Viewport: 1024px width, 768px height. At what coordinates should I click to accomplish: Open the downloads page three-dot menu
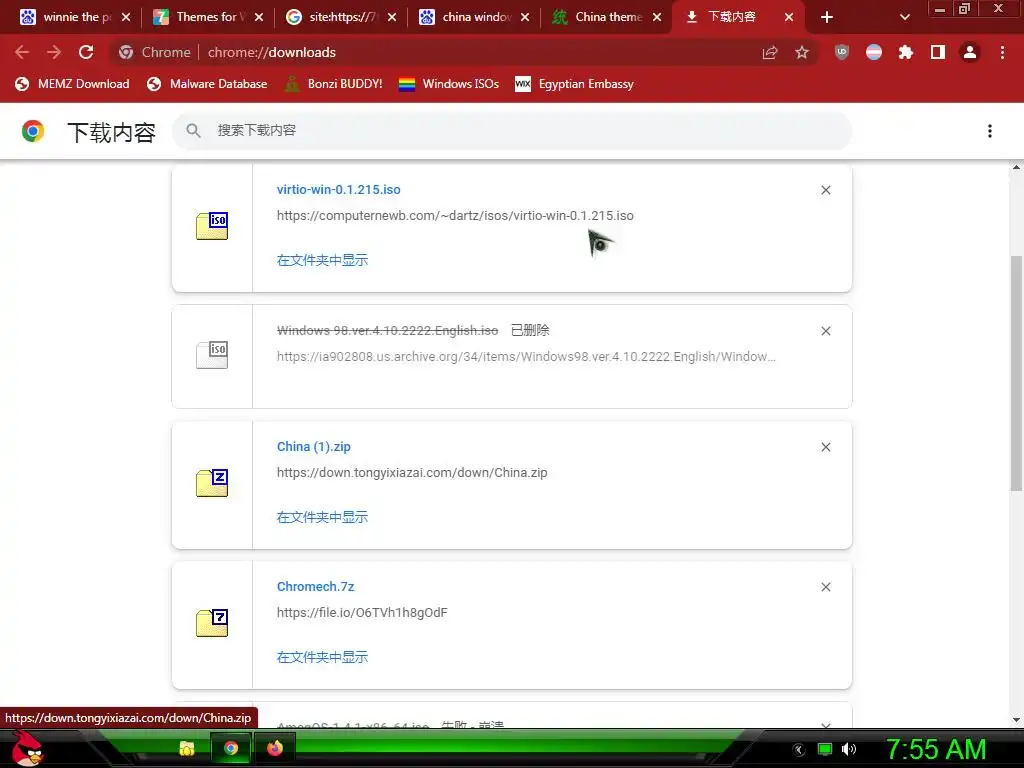pyautogui.click(x=990, y=131)
